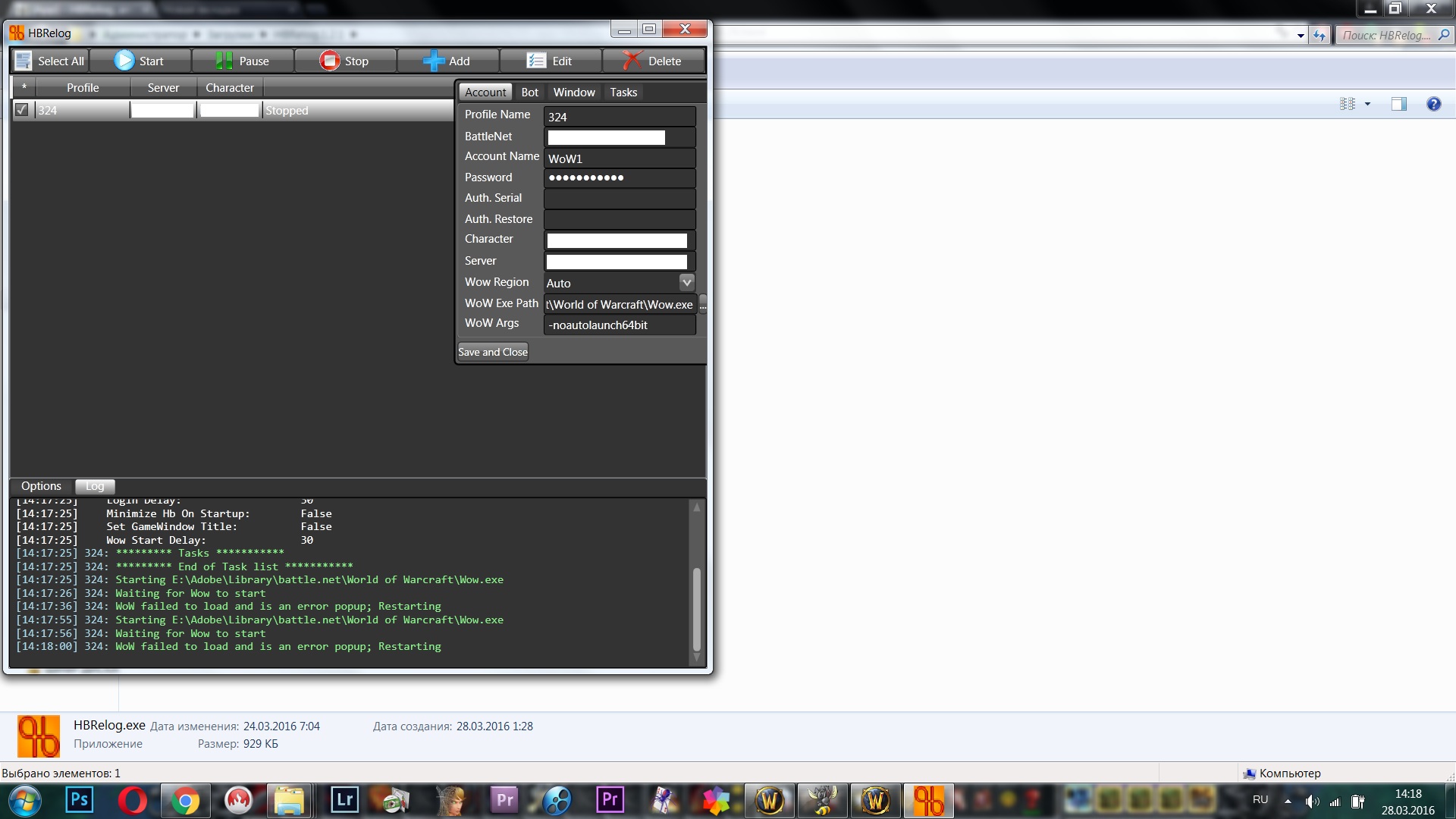Click the Options tab
Image resolution: width=1456 pixels, height=819 pixels.
[x=41, y=486]
